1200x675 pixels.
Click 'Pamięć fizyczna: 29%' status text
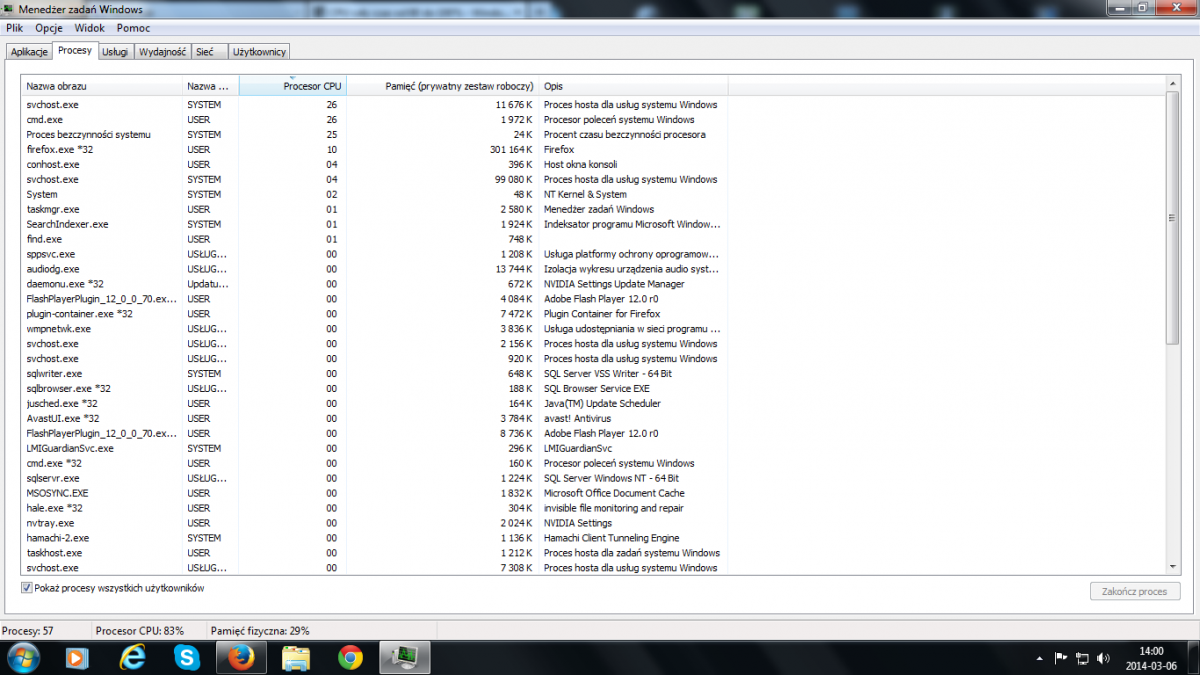tap(260, 631)
